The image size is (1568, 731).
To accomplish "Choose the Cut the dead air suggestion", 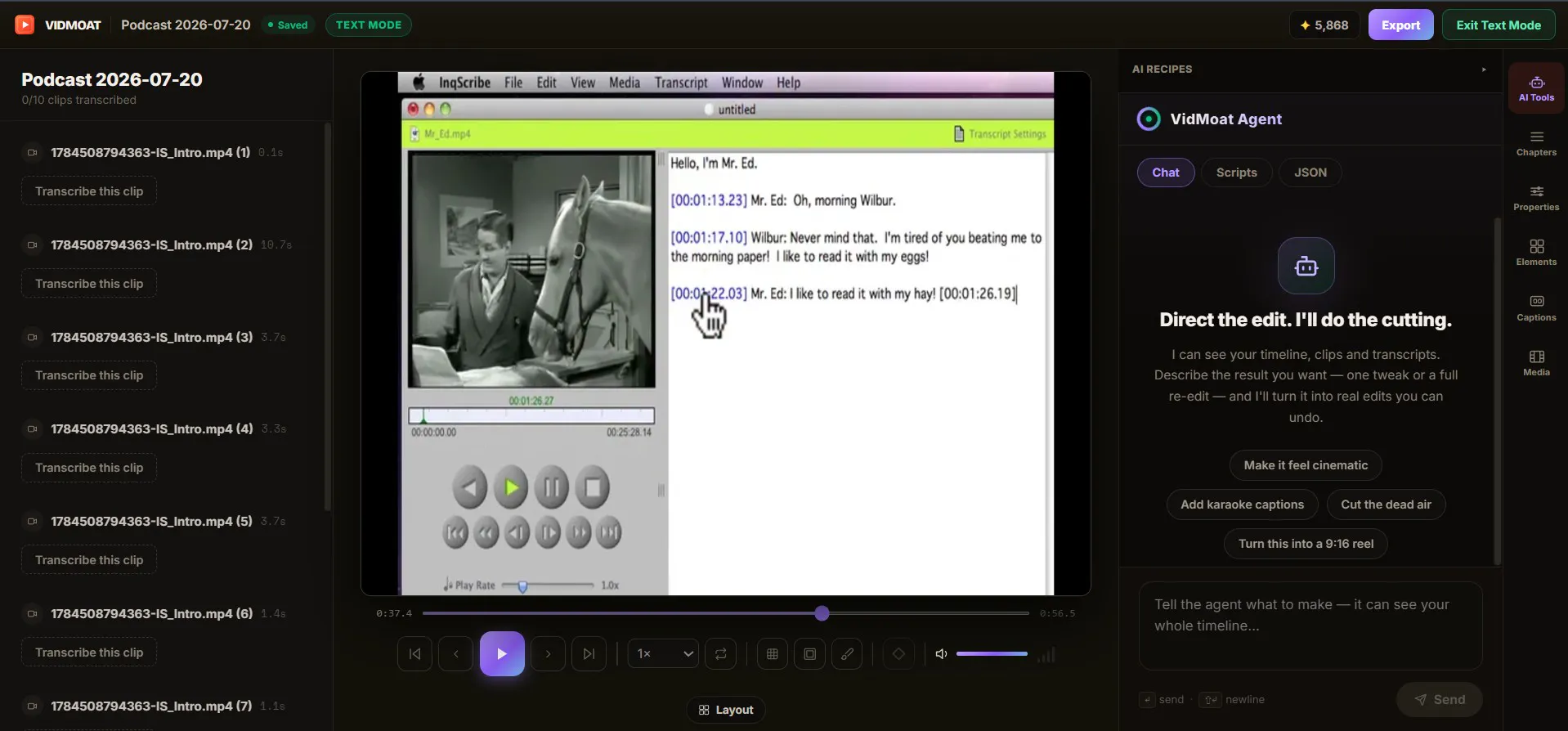I will (1386, 505).
